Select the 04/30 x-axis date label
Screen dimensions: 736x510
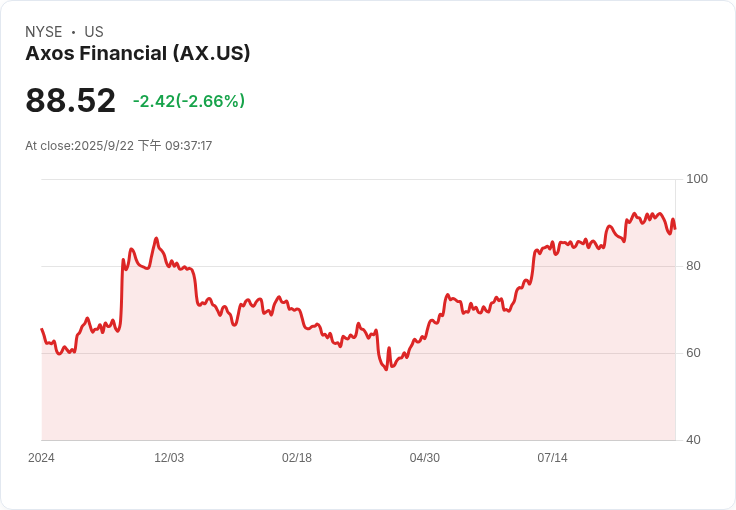coord(425,458)
